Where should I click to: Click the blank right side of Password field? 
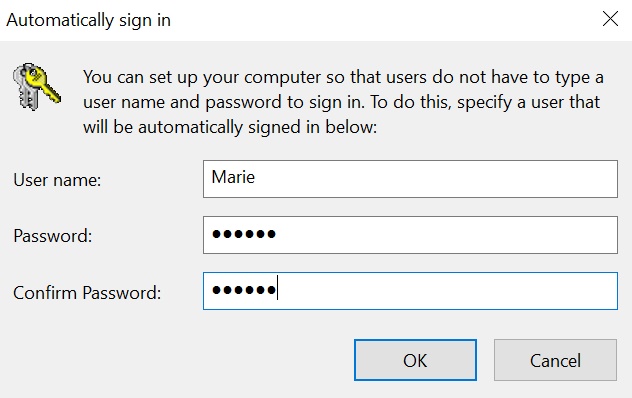(x=445, y=235)
